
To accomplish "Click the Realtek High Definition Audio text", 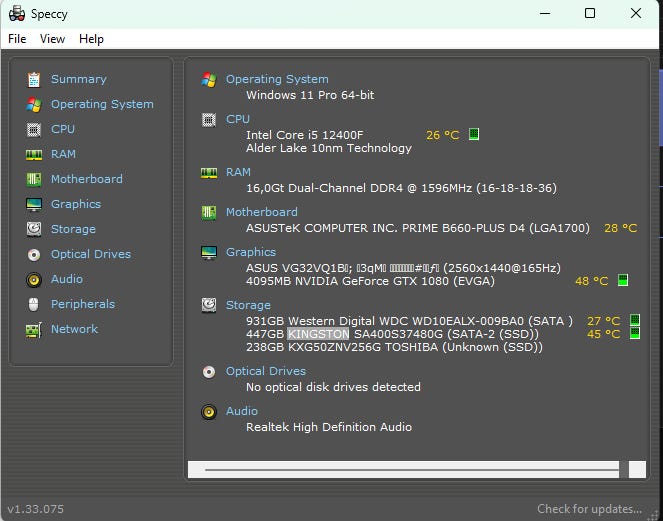I will 329,427.
